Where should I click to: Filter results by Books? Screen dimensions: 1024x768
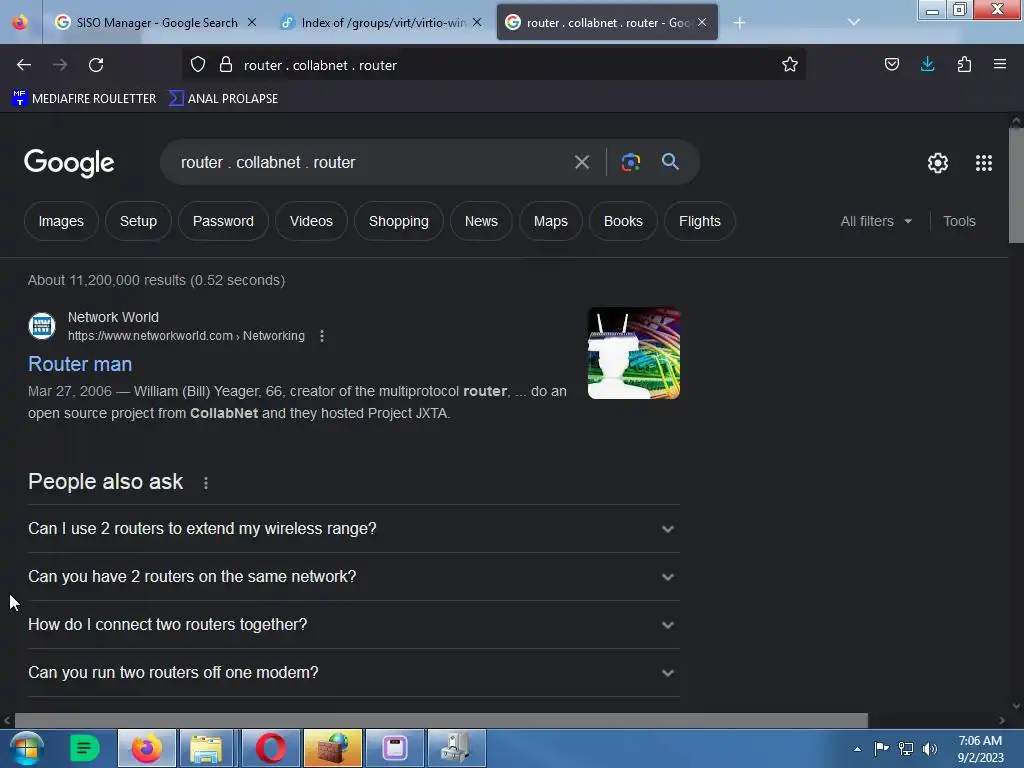[623, 221]
